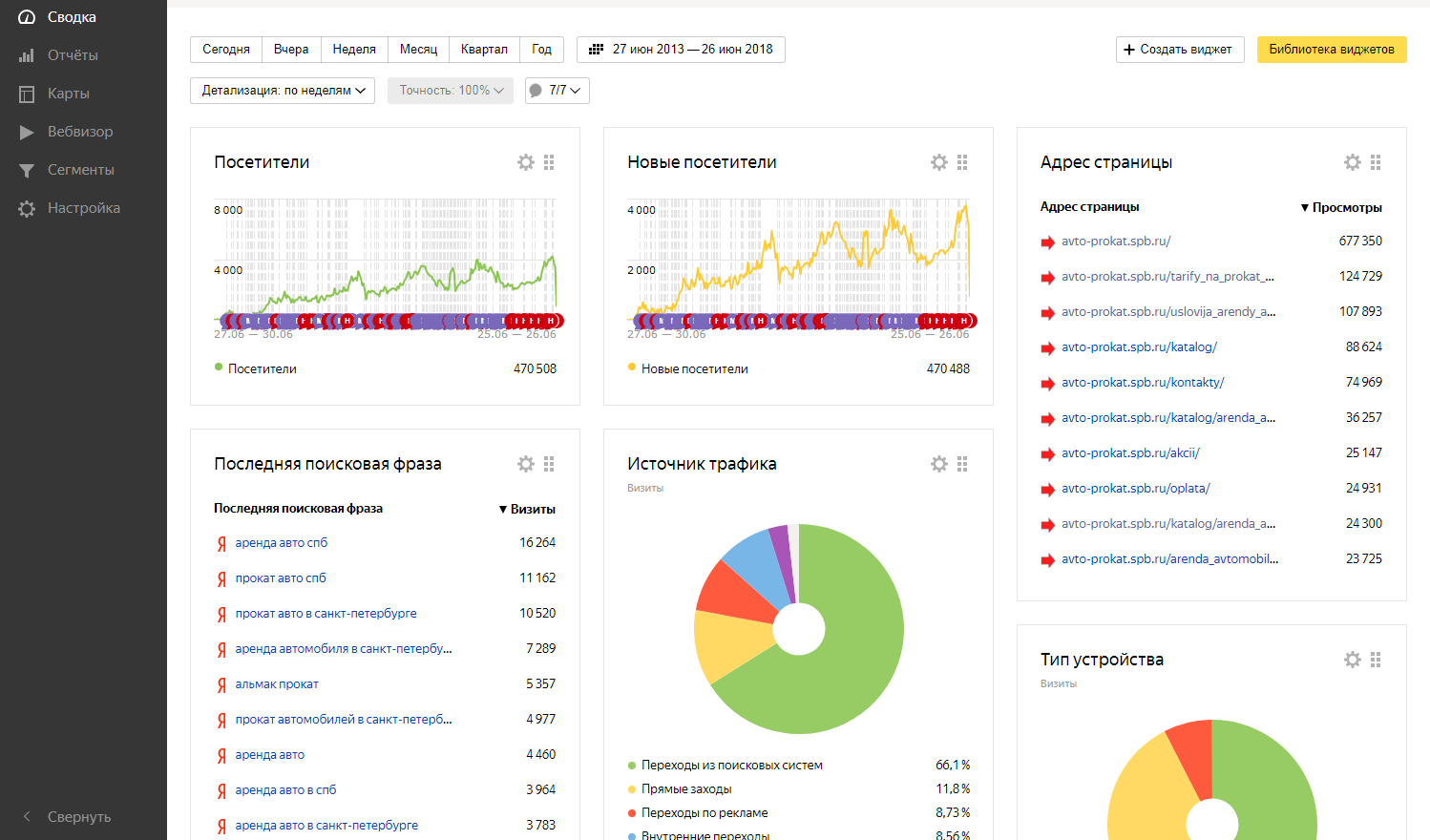Screen dimensions: 1430x840
Task: Click Переходы из поисковых систем legend item
Action: tap(725, 766)
